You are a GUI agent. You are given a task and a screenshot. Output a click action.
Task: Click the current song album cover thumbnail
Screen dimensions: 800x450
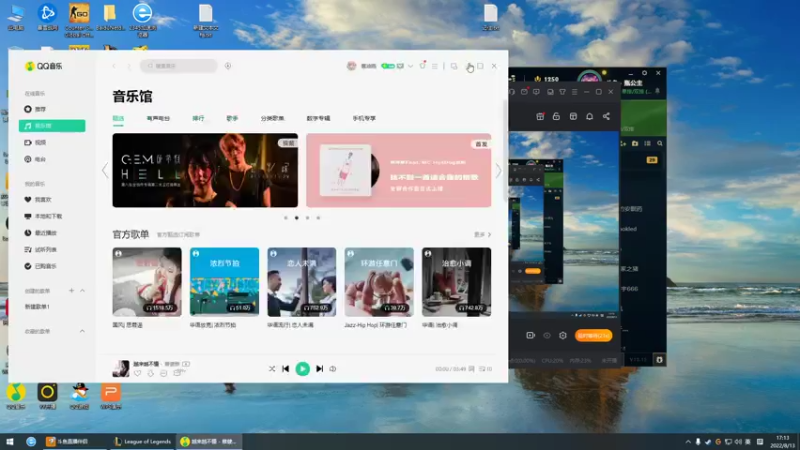point(121,368)
